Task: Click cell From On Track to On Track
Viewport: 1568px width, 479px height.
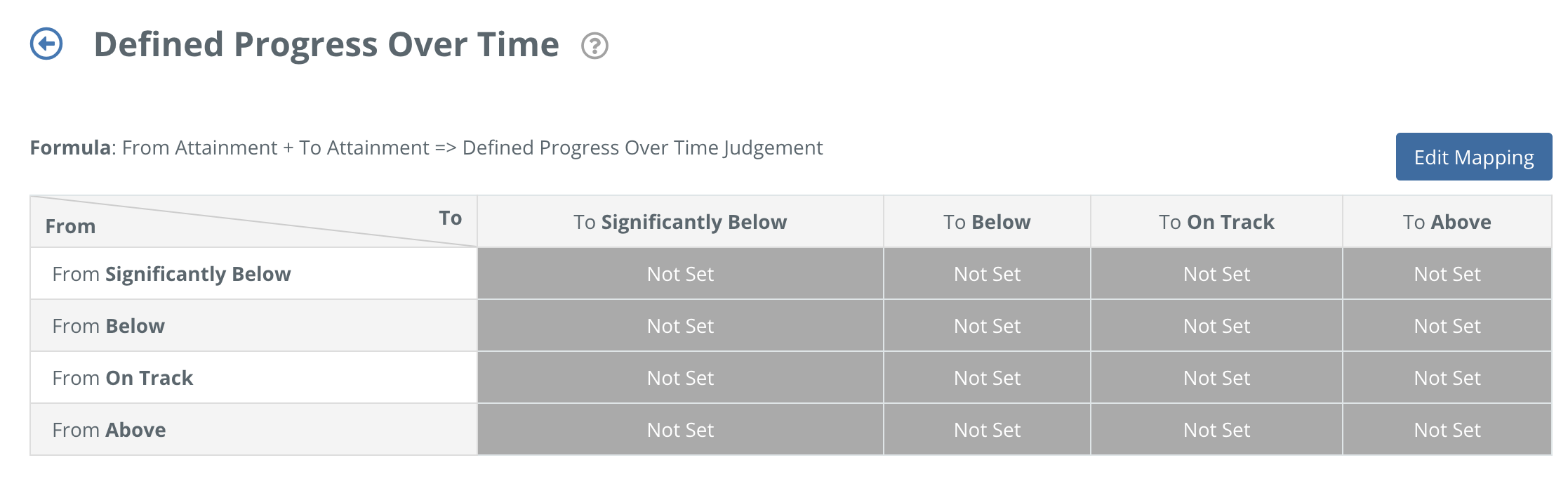Action: coord(1216,378)
